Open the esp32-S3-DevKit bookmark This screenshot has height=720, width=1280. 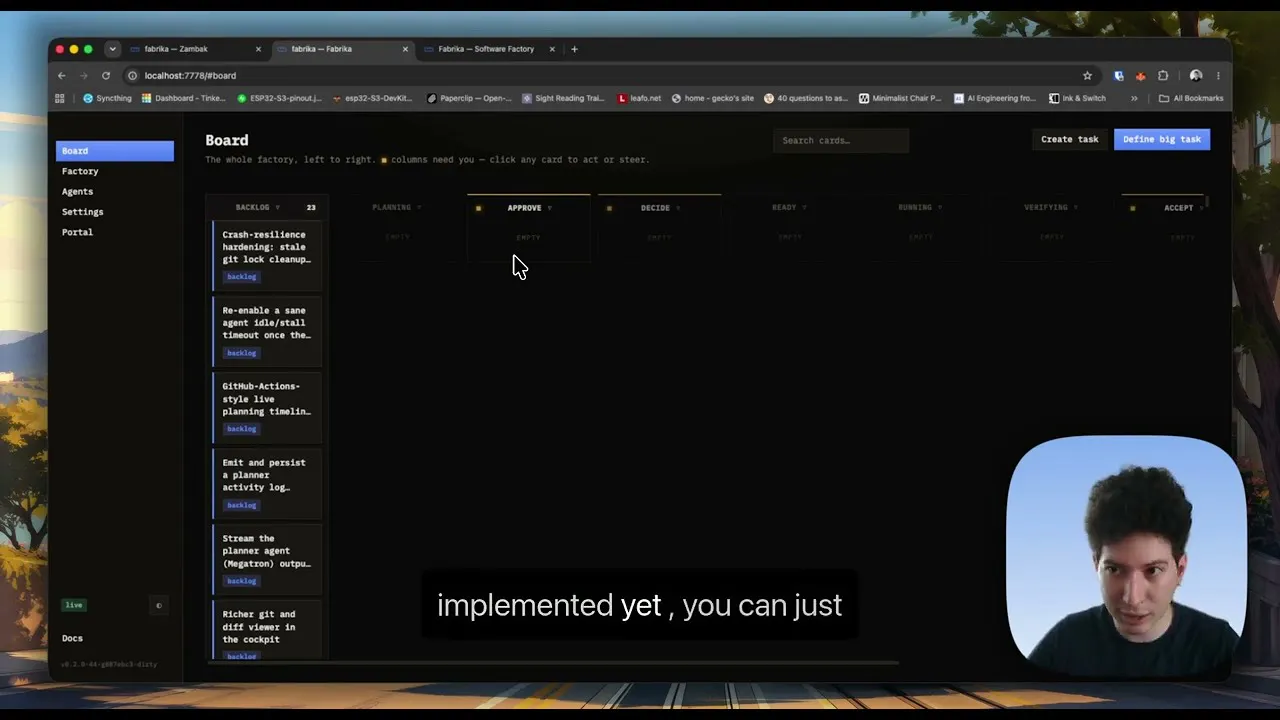pos(372,98)
